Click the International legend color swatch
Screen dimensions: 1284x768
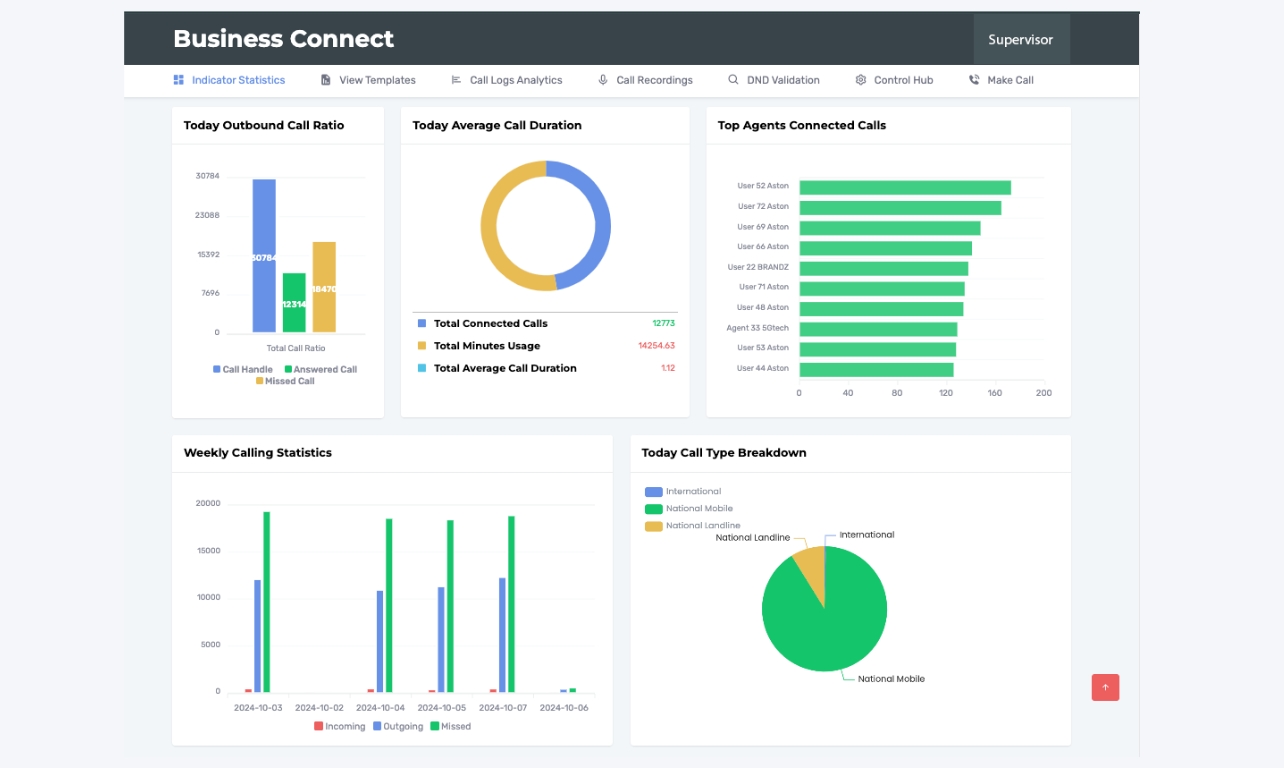(x=654, y=492)
